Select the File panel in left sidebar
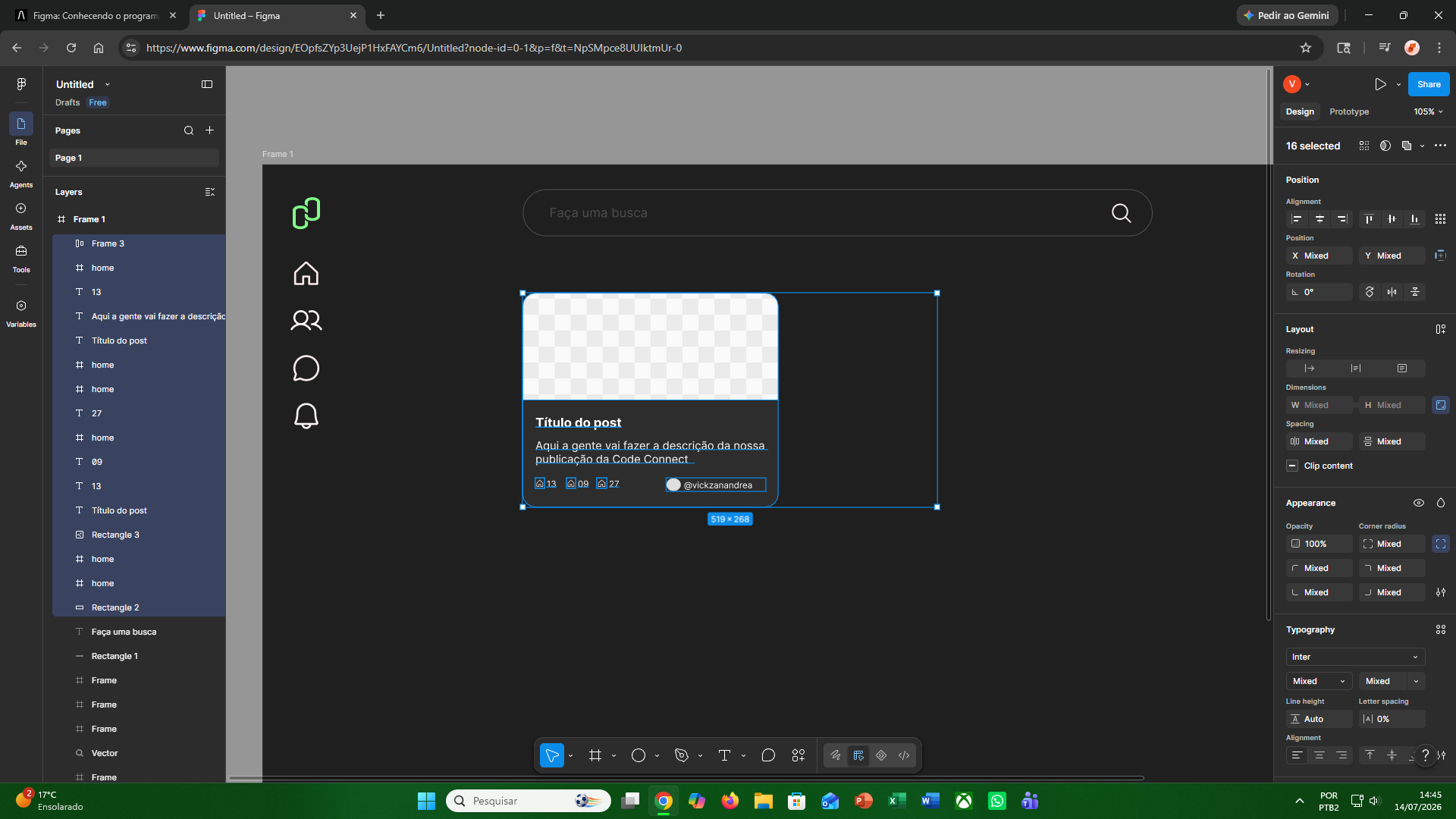1456x819 pixels. 21,129
